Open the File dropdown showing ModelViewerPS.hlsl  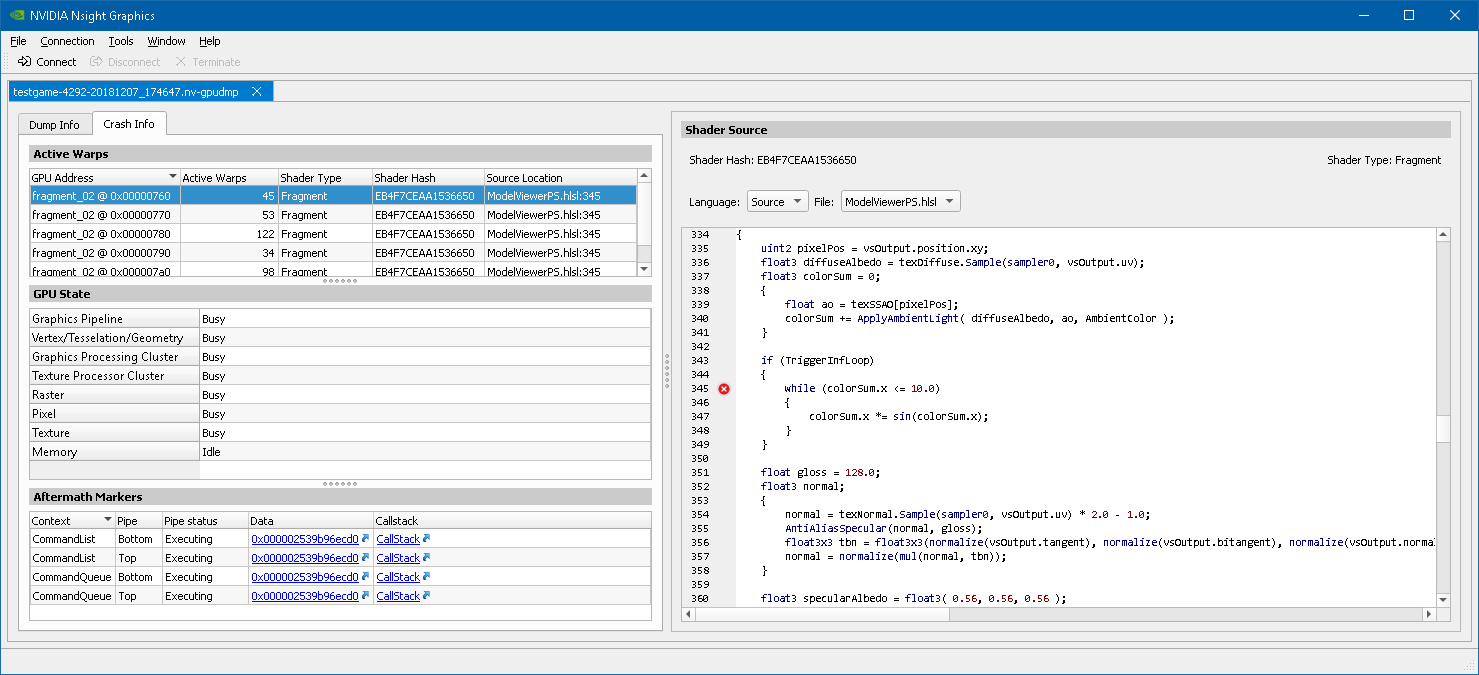(x=900, y=202)
